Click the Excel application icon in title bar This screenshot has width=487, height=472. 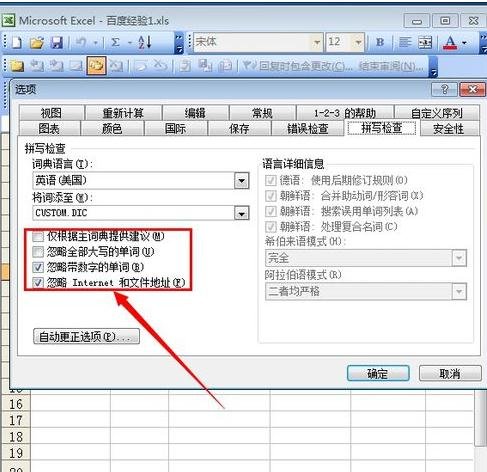point(8,21)
